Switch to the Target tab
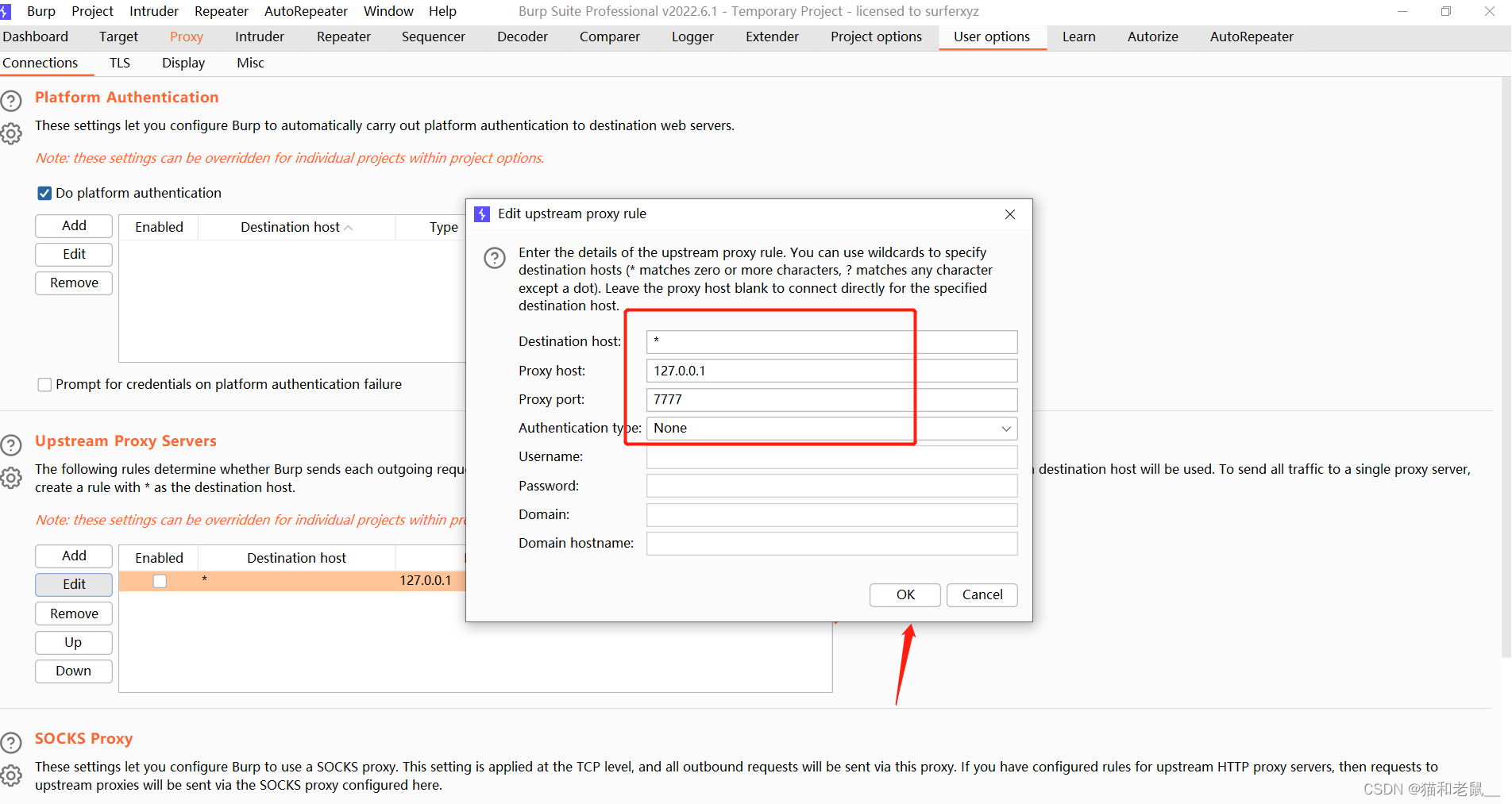 [x=118, y=37]
